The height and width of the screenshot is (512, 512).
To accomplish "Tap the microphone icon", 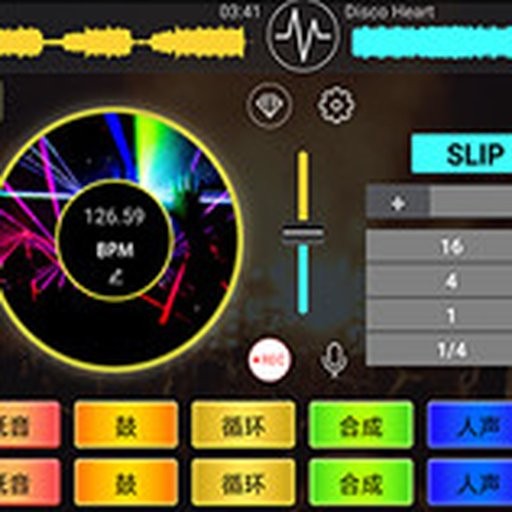I will click(335, 359).
